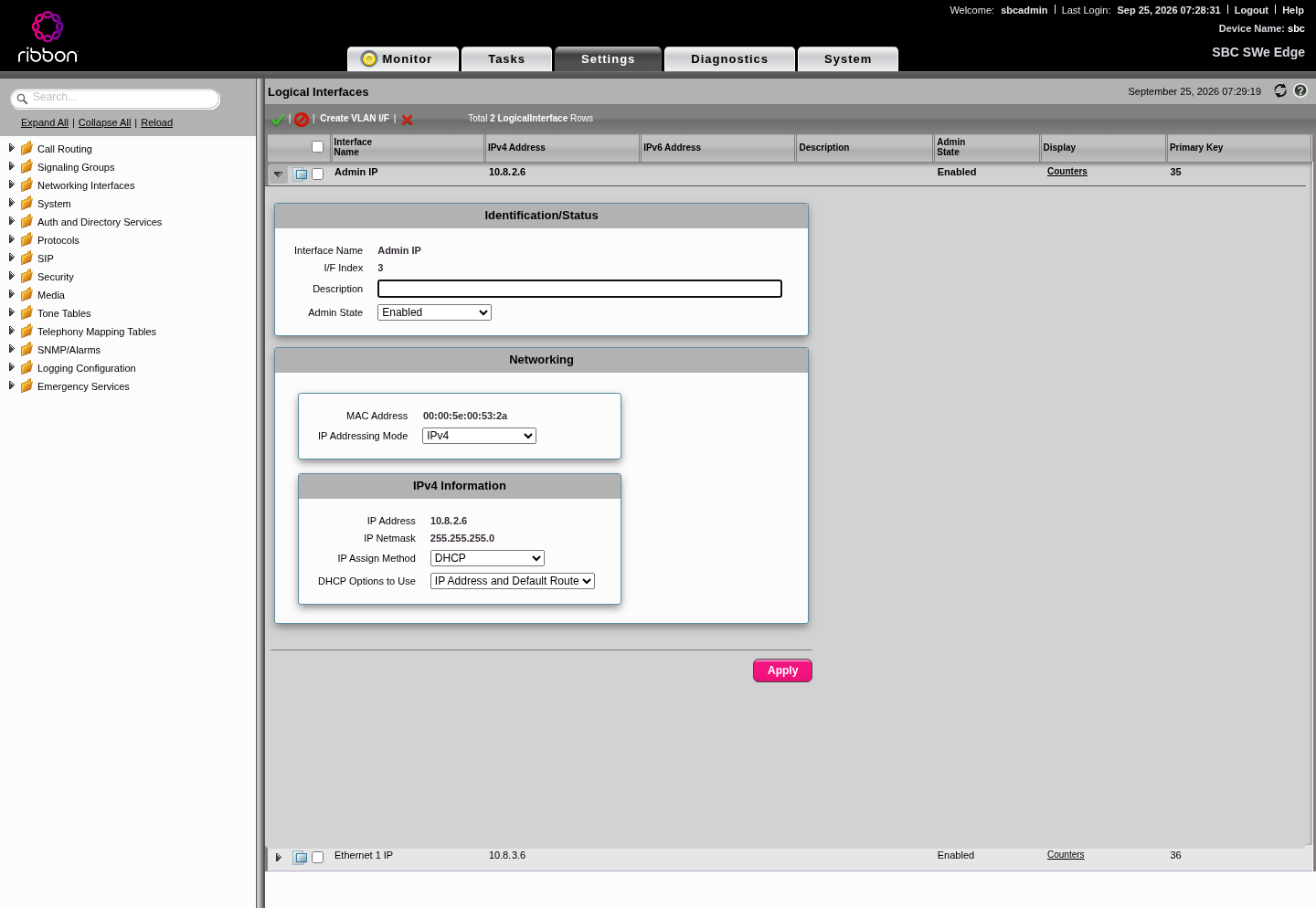Viewport: 1316px width, 908px height.
Task: Switch to the Monitor tab
Action: [x=403, y=59]
